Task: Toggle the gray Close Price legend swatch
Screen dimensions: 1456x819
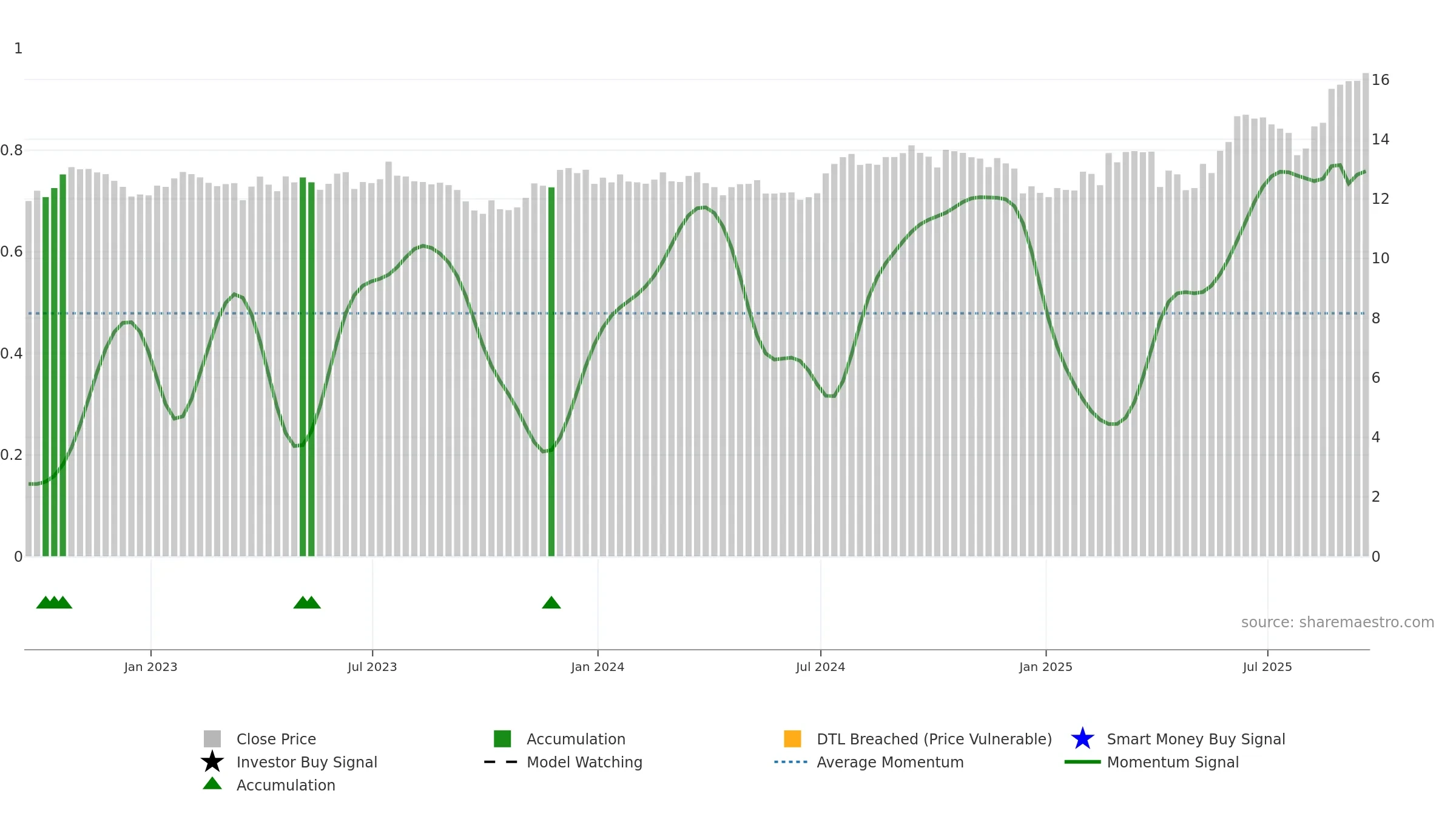Action: point(212,739)
